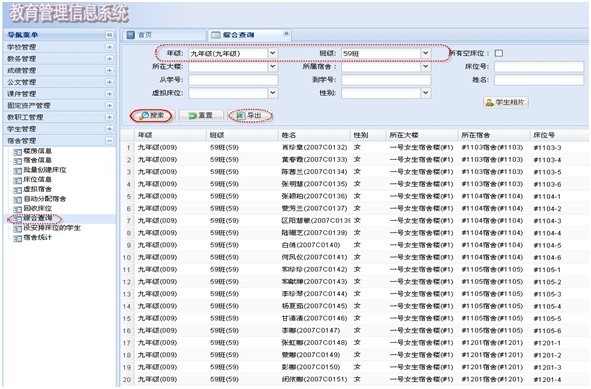Click the 没安排床位的学生 item icon
Viewport: 591px width, 389px height.
pyautogui.click(x=17, y=228)
